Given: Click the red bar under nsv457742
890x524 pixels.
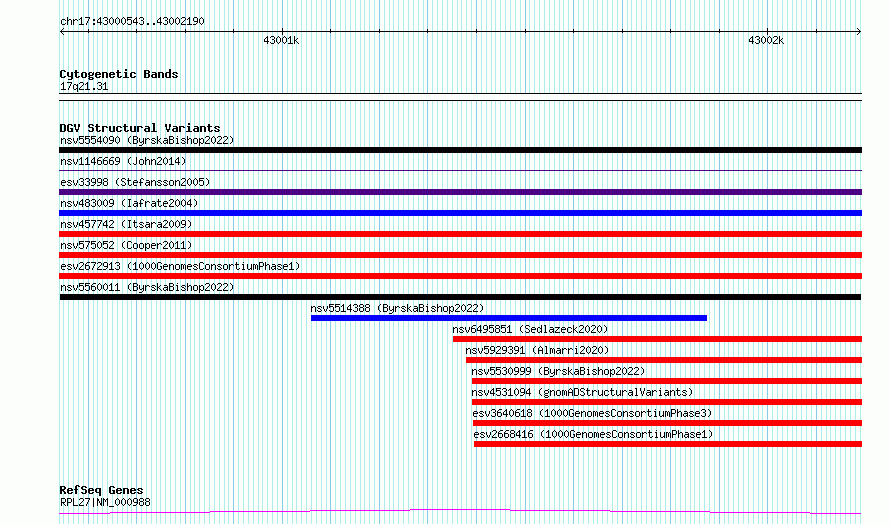Looking at the screenshot, I should pyautogui.click(x=460, y=234).
